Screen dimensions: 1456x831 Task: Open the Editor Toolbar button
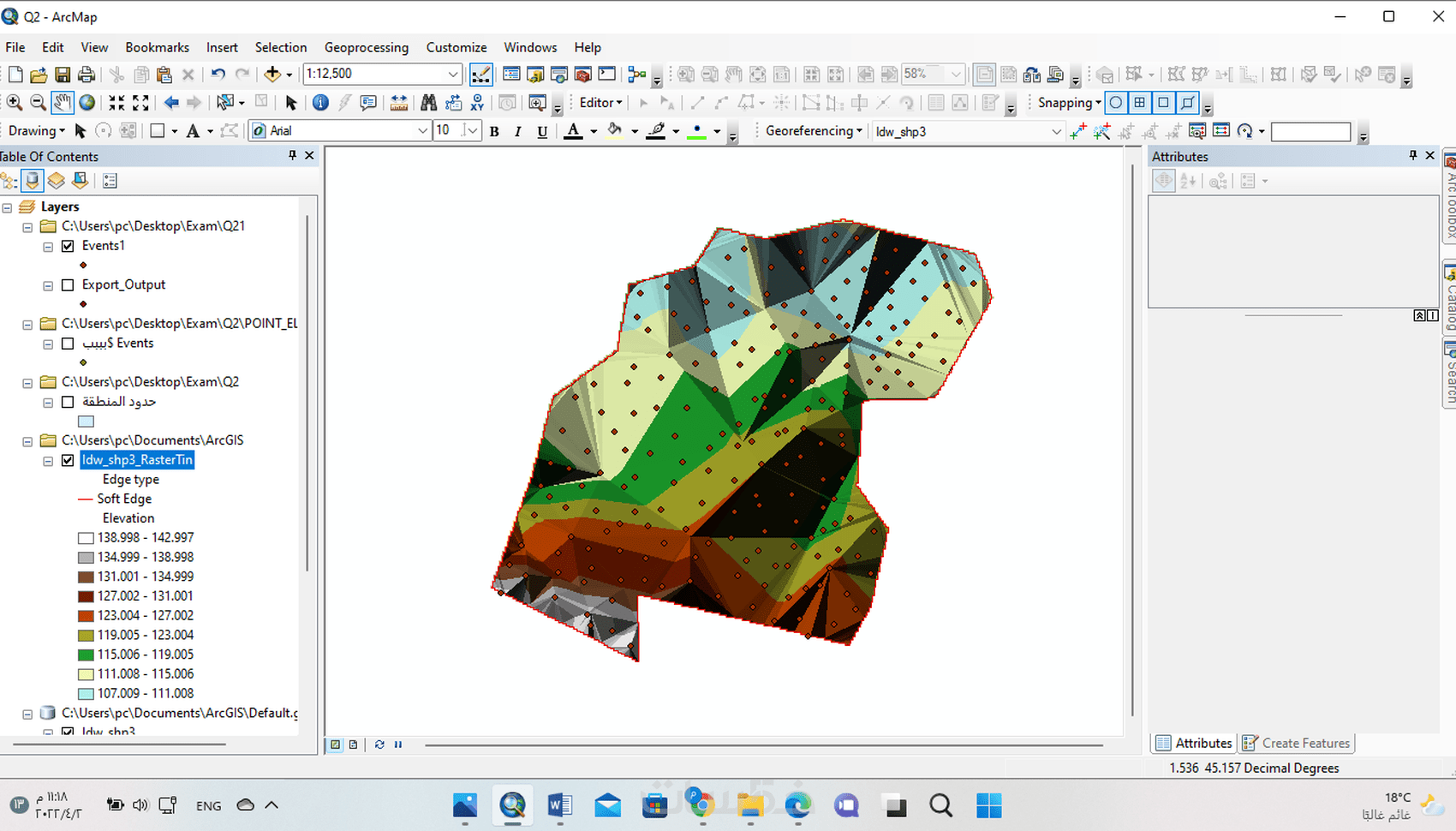[481, 75]
